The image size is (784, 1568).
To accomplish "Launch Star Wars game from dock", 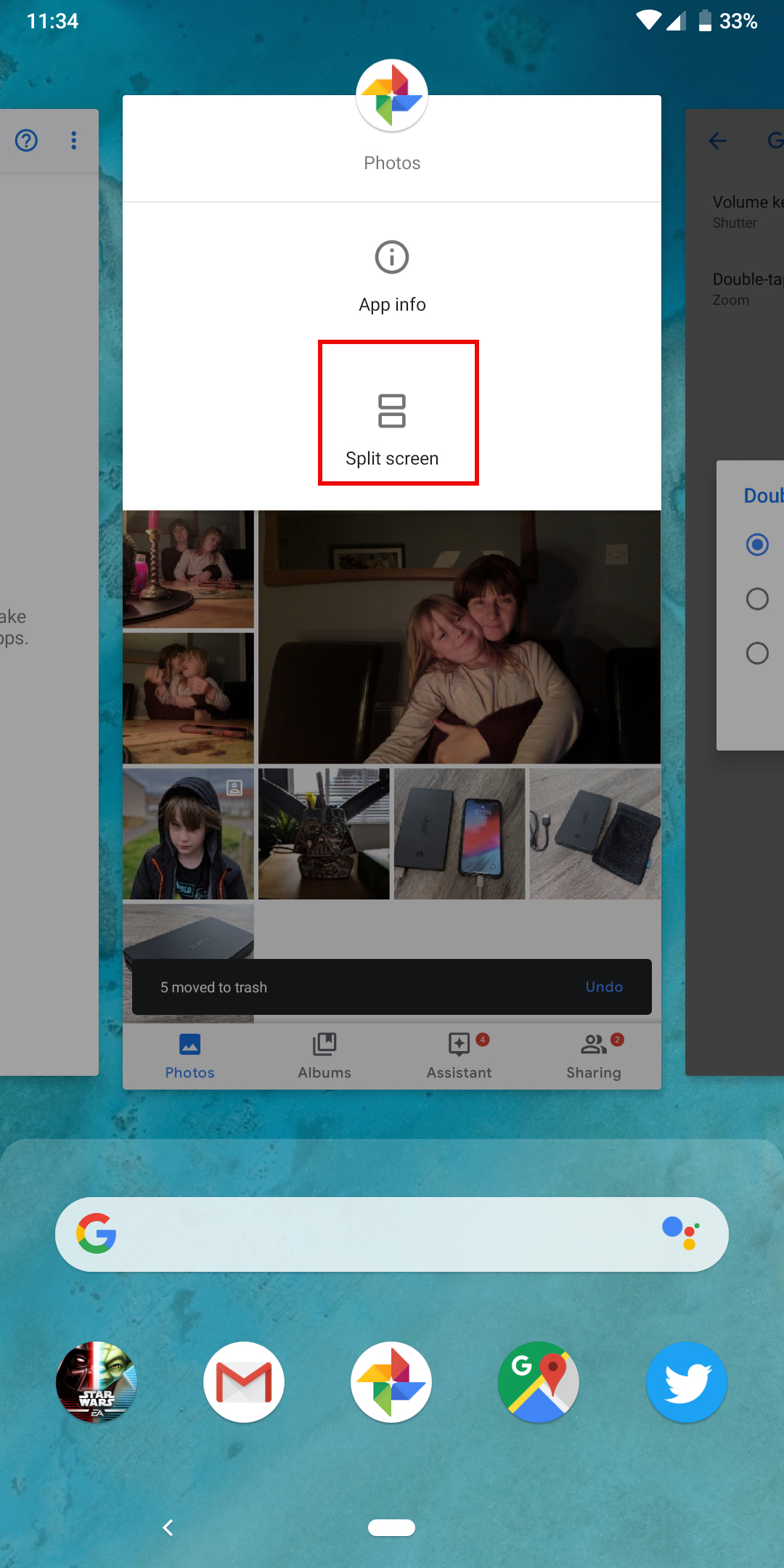I will tap(97, 1381).
